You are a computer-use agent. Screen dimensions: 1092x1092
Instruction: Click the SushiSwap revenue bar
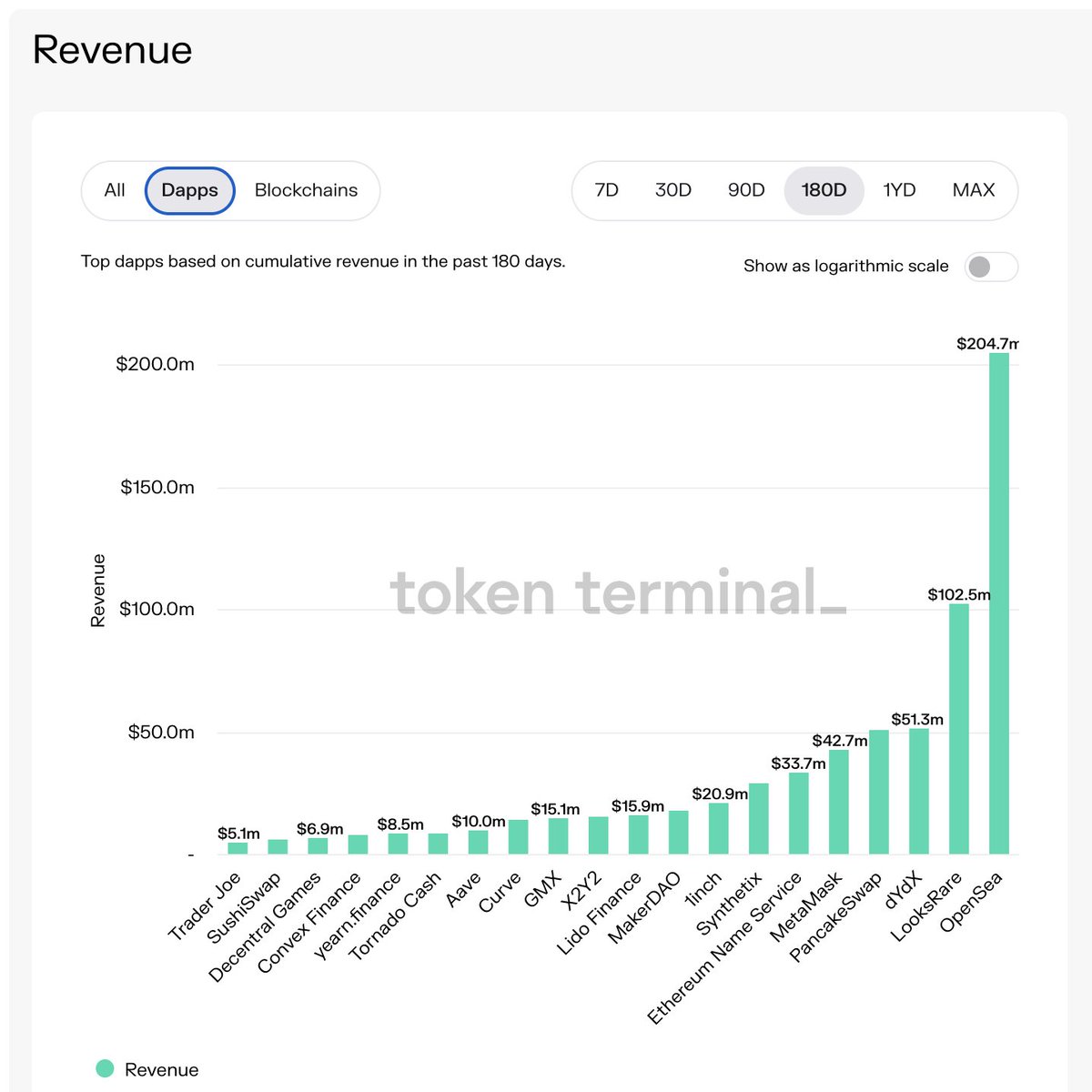(x=278, y=847)
